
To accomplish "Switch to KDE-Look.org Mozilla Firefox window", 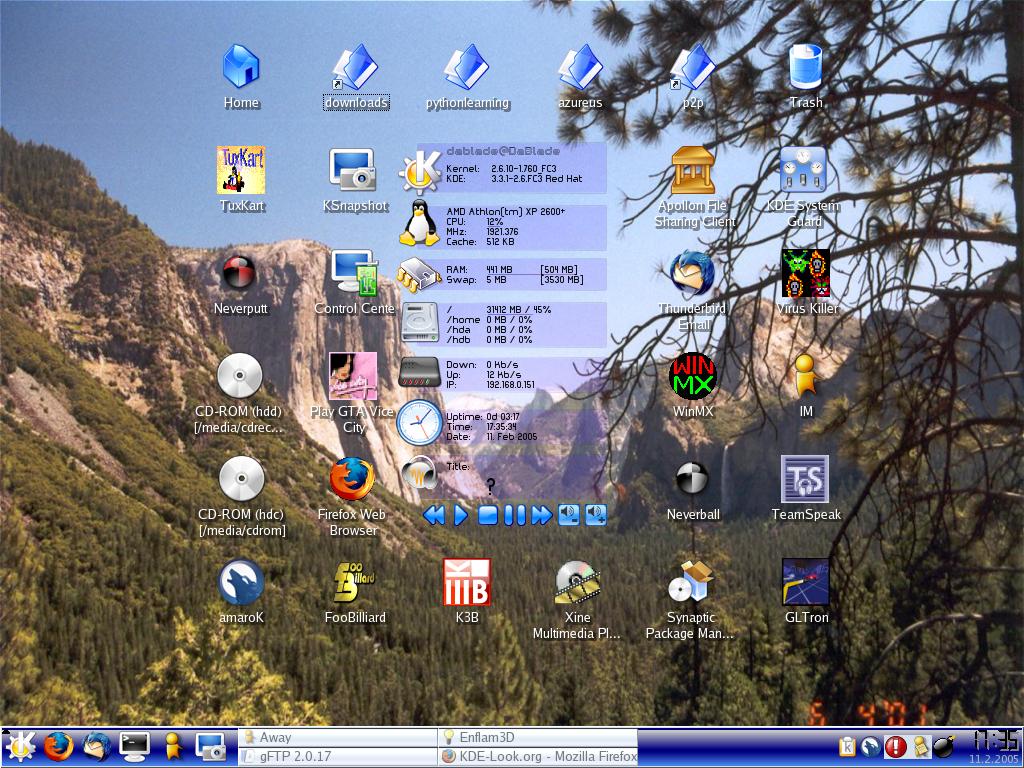I will click(x=538, y=756).
